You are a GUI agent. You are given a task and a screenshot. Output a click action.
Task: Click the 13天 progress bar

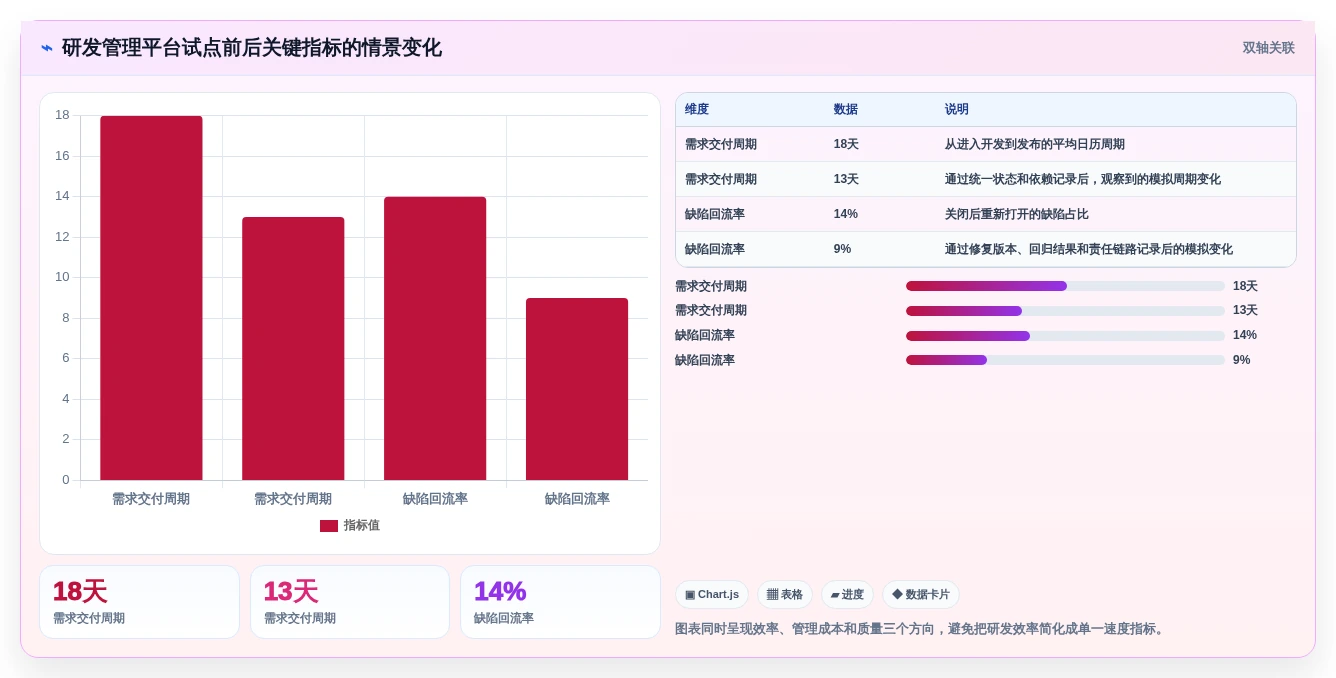click(1065, 311)
